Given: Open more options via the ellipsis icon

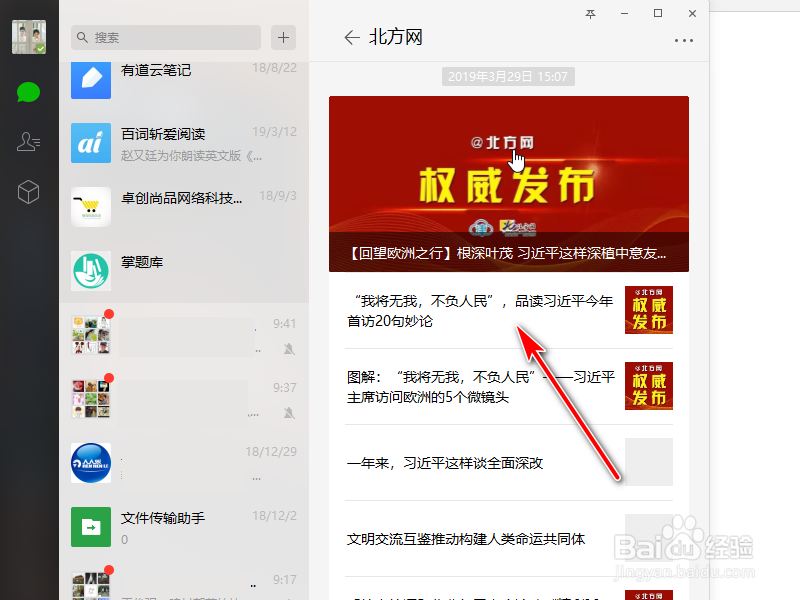Looking at the screenshot, I should [683, 40].
